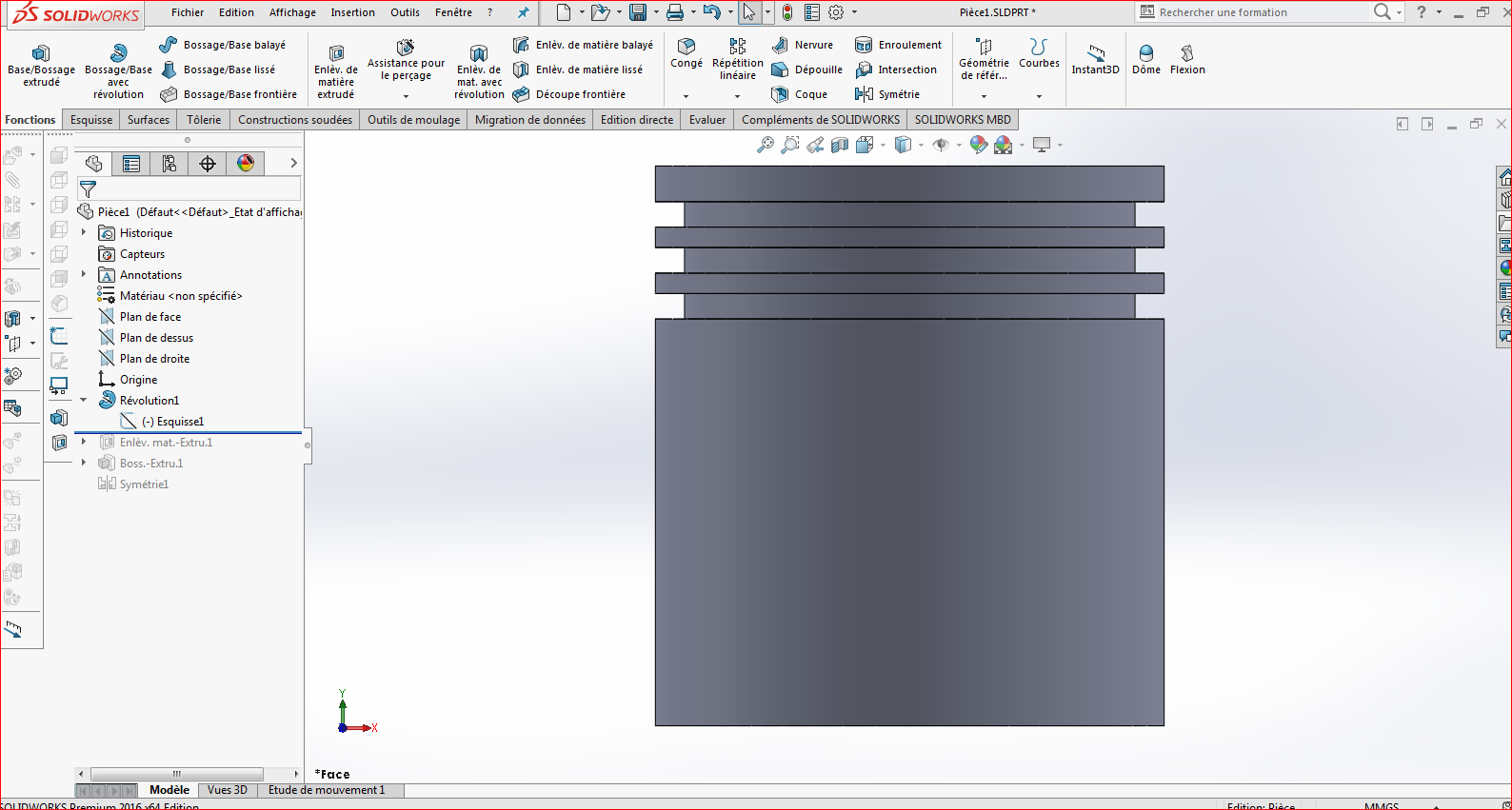The height and width of the screenshot is (810, 1512).
Task: Select Bossage/Base avec révolution tool
Action: pos(118,71)
